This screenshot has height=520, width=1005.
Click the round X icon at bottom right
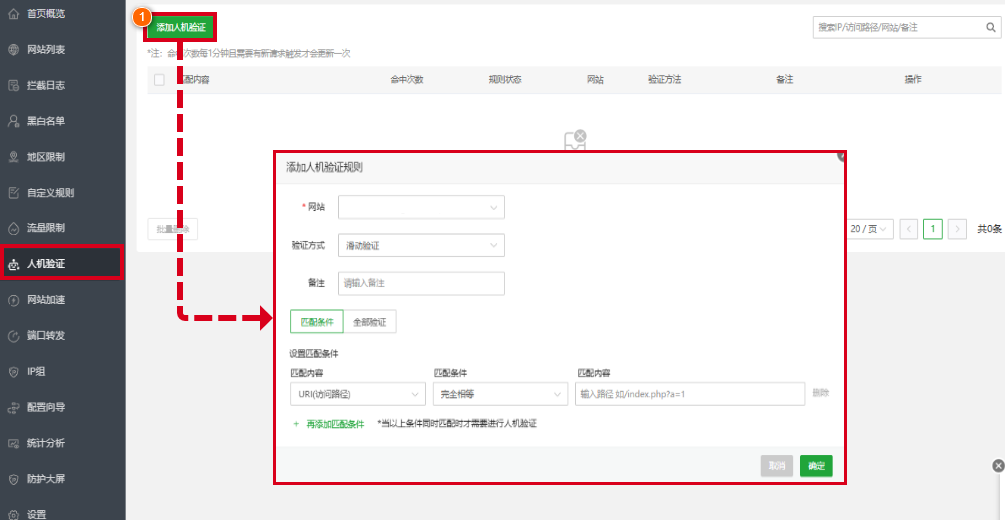point(998,466)
